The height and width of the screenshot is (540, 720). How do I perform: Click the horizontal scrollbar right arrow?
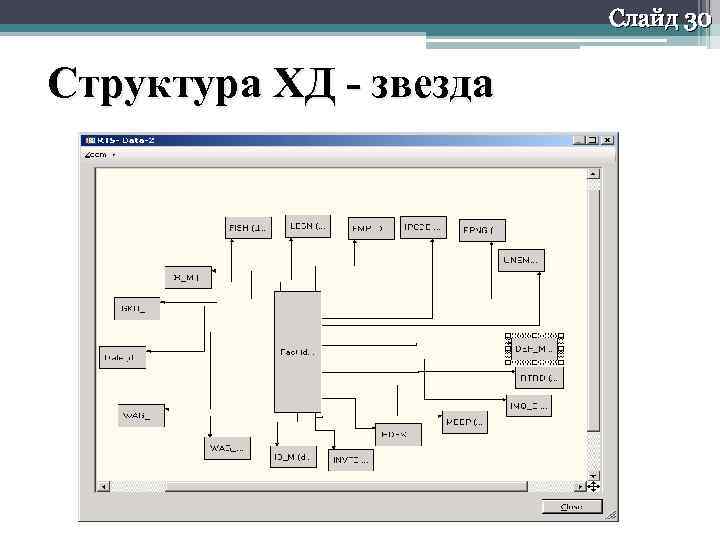point(581,486)
